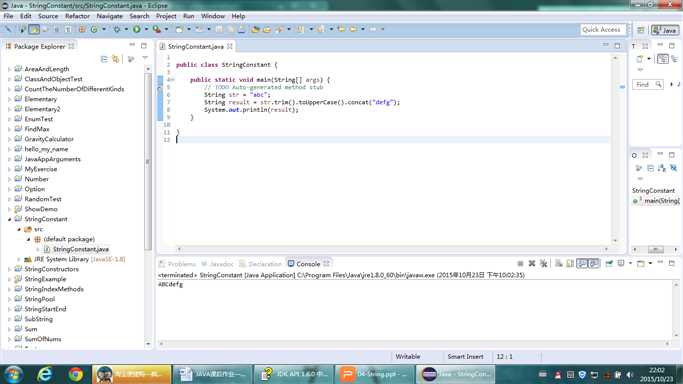Screen dimensions: 683x384
Task: Select StringConstant class in the Outline
Action: click(653, 191)
